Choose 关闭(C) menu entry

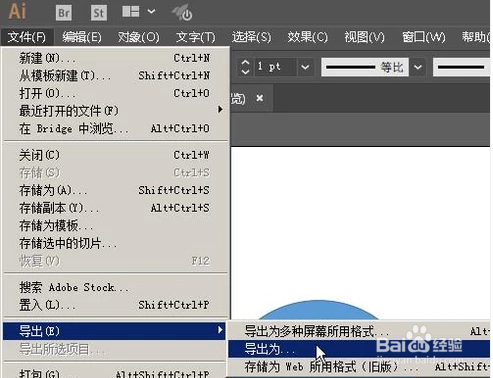click(115, 155)
